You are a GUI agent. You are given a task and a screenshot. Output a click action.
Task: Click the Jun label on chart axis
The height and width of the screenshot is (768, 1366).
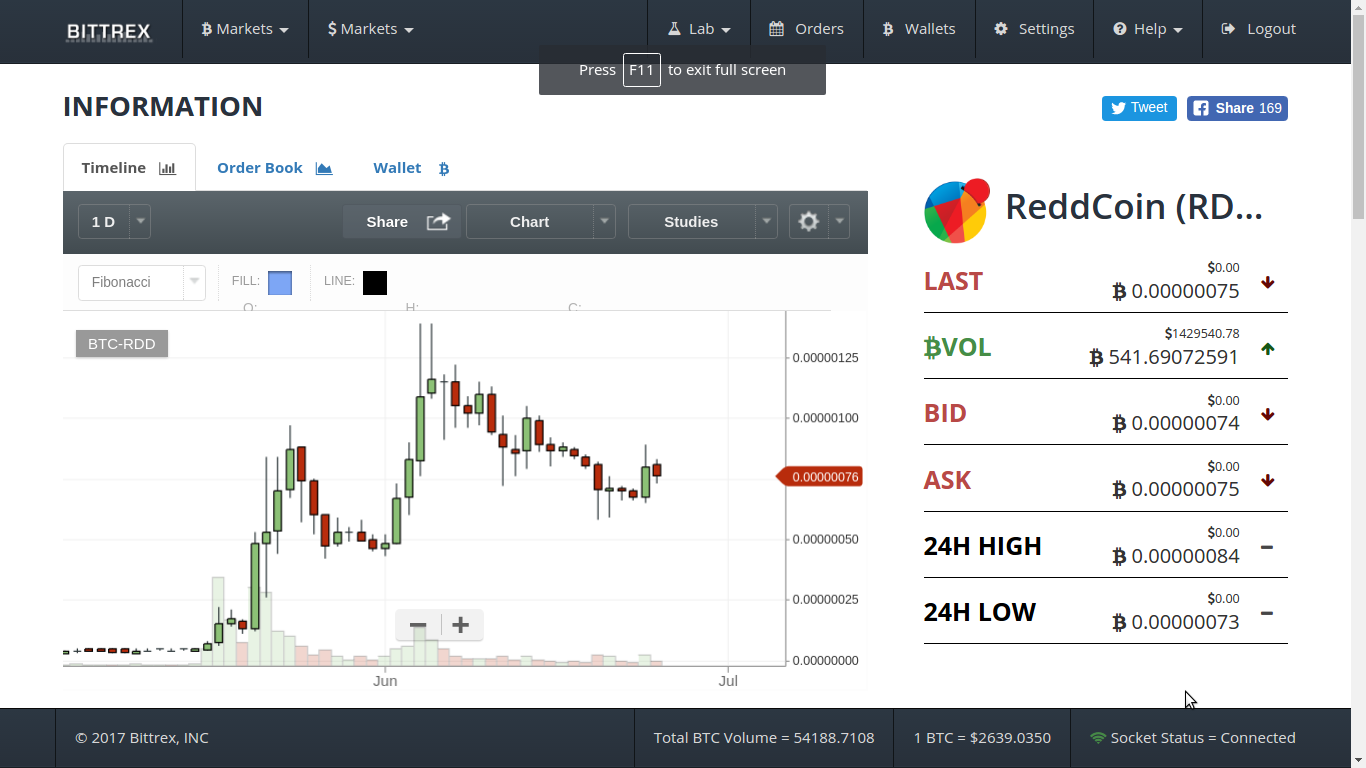coord(385,681)
